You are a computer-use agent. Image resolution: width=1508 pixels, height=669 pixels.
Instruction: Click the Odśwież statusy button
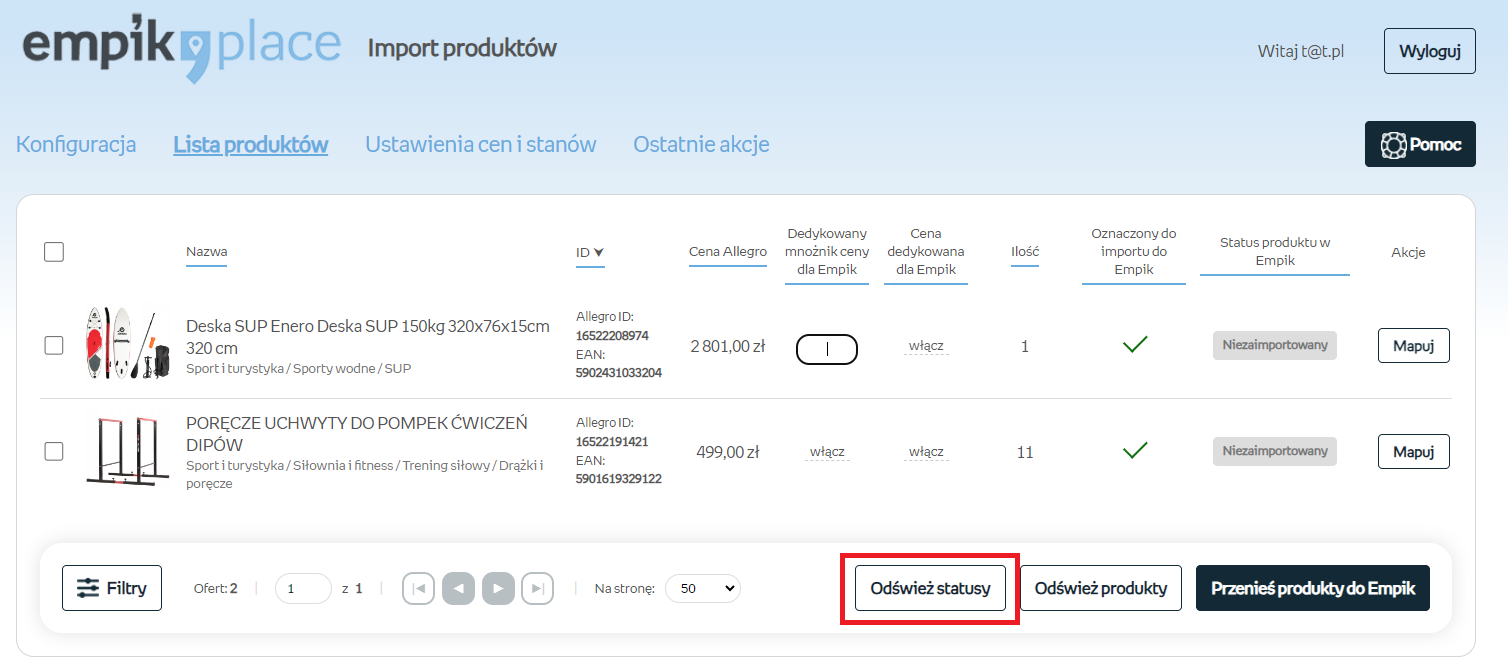click(x=930, y=588)
